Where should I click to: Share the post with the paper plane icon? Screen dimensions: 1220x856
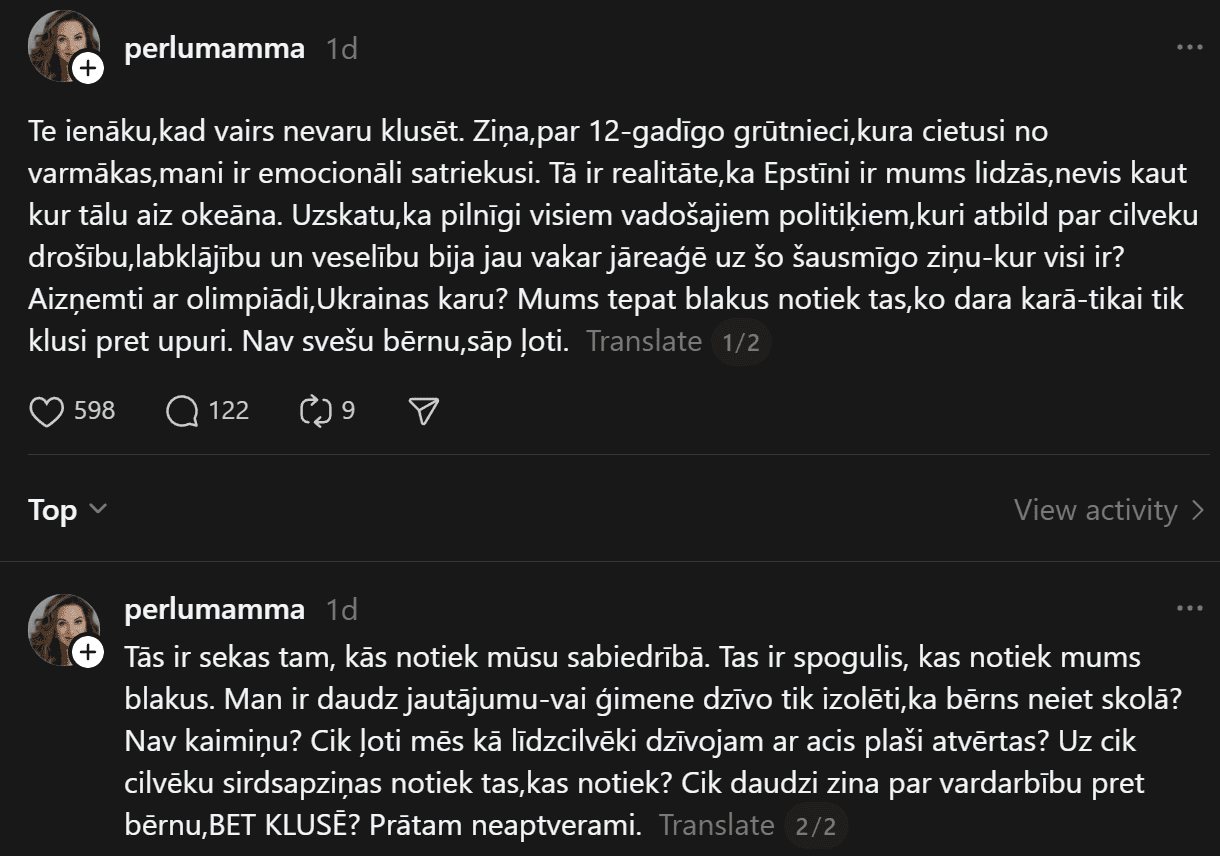(x=425, y=411)
